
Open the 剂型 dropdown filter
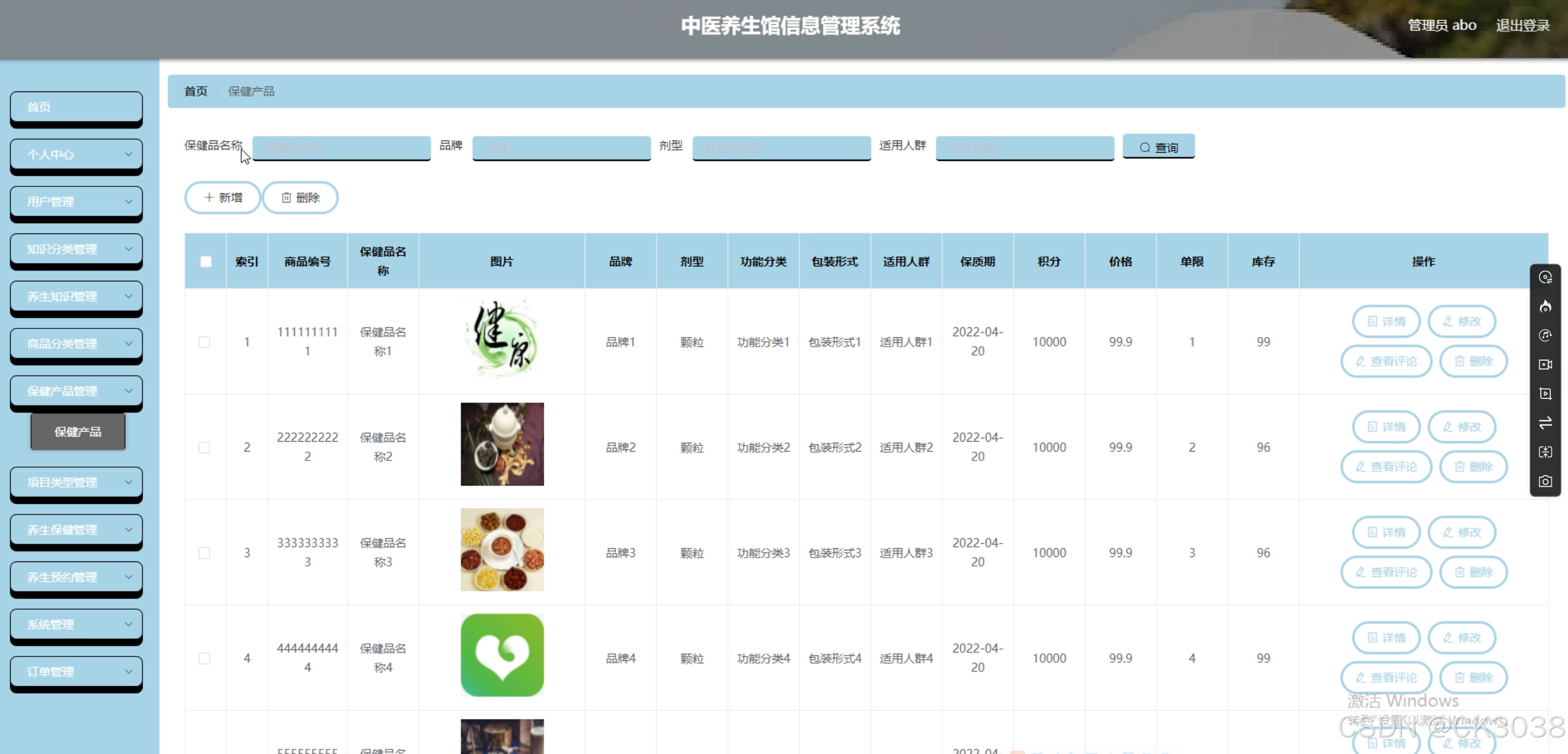[781, 148]
